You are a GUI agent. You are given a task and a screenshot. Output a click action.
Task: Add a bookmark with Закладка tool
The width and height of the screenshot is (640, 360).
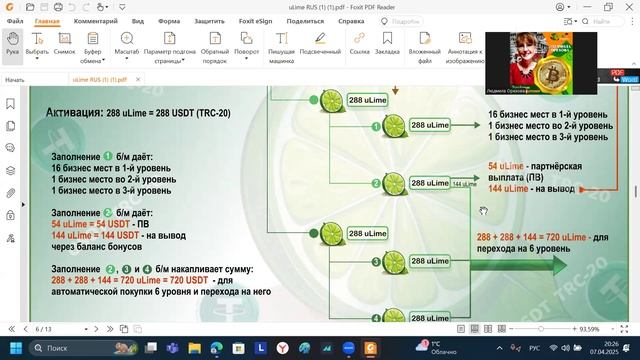click(x=387, y=44)
